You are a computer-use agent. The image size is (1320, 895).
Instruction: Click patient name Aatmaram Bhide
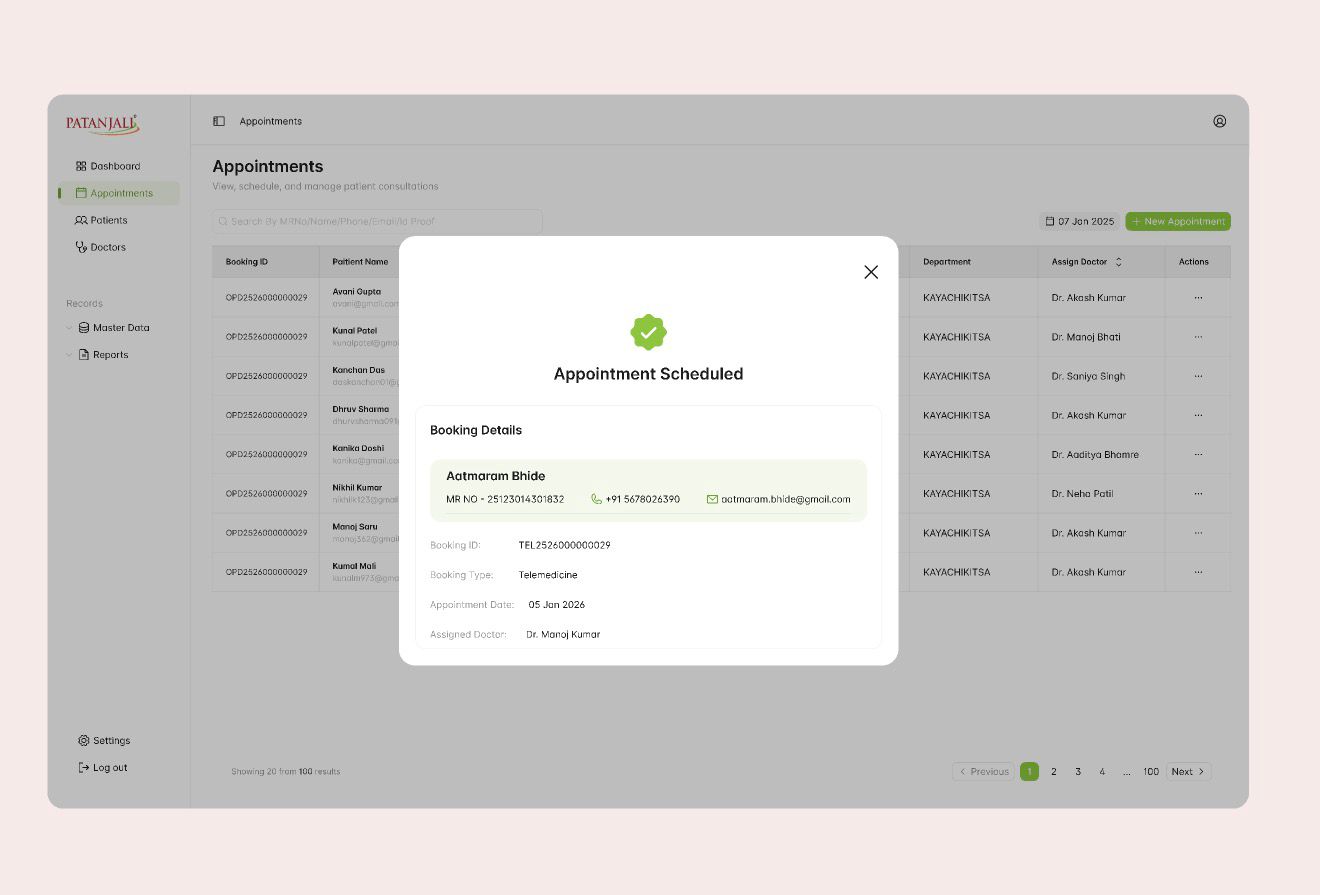[496, 476]
